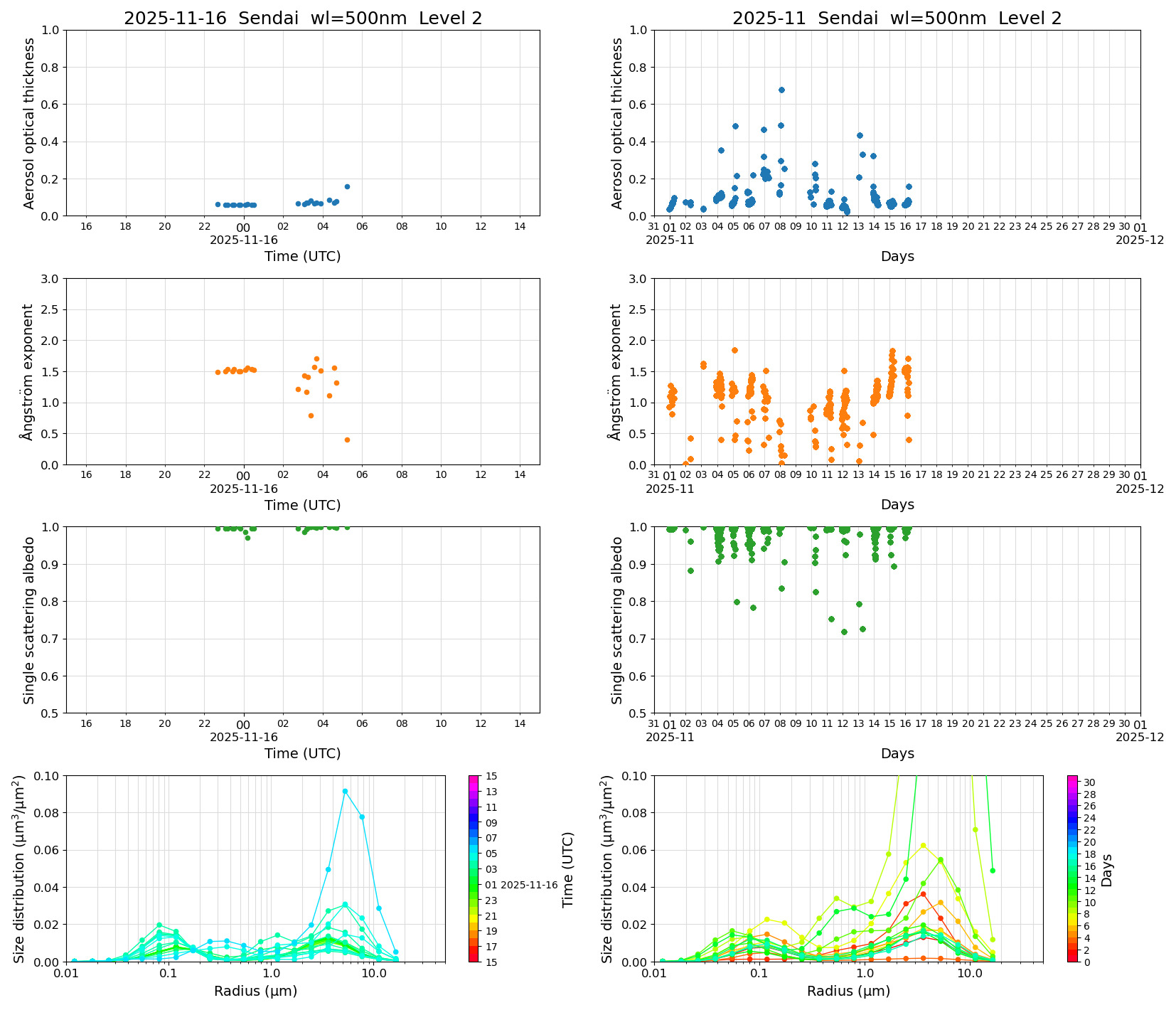Image resolution: width=1176 pixels, height=1010 pixels.
Task: Click "Days" x-axis label under monthly Ångström plot
Action: click(897, 504)
